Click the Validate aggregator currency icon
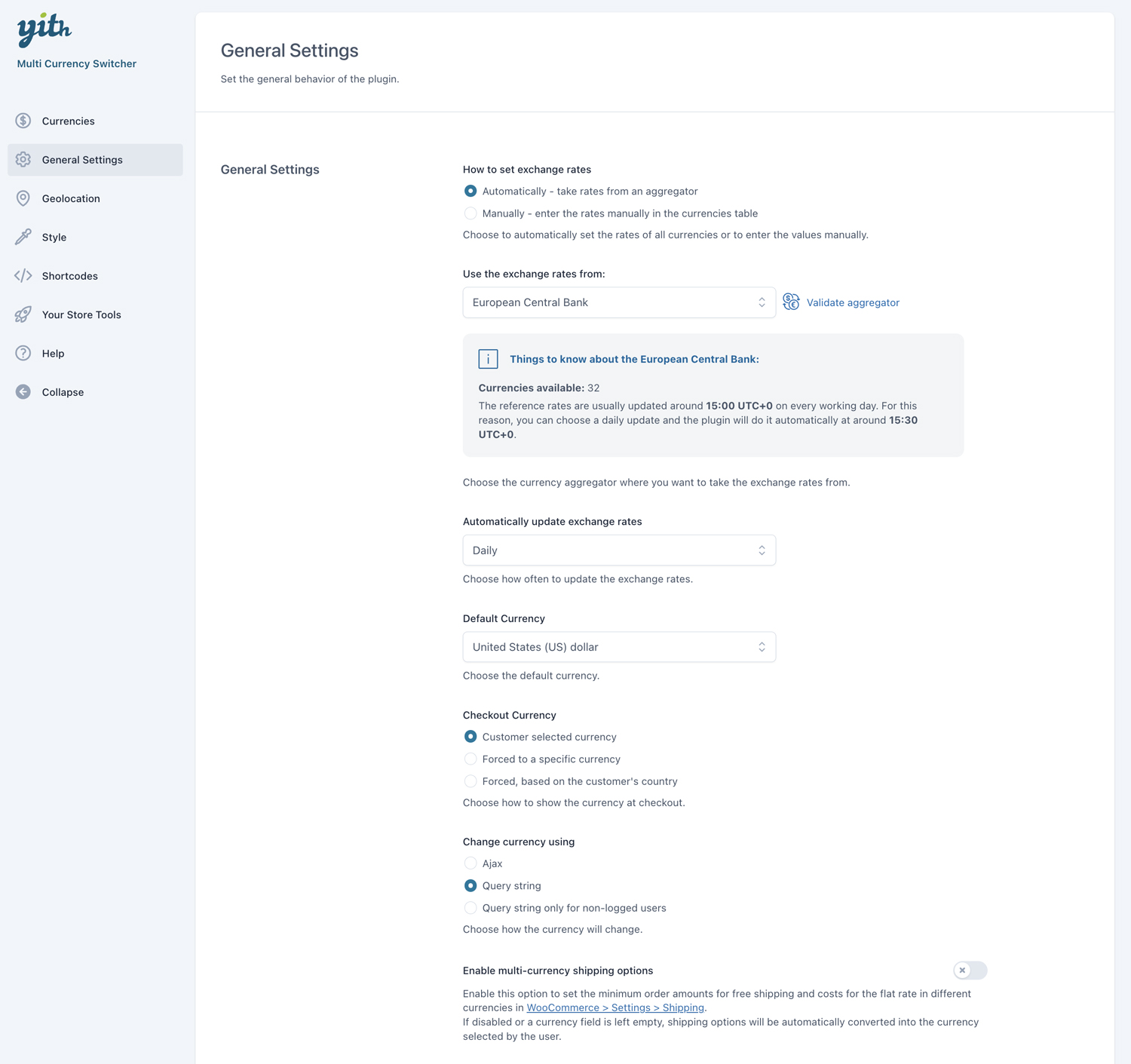Viewport: 1131px width, 1064px height. coord(791,302)
